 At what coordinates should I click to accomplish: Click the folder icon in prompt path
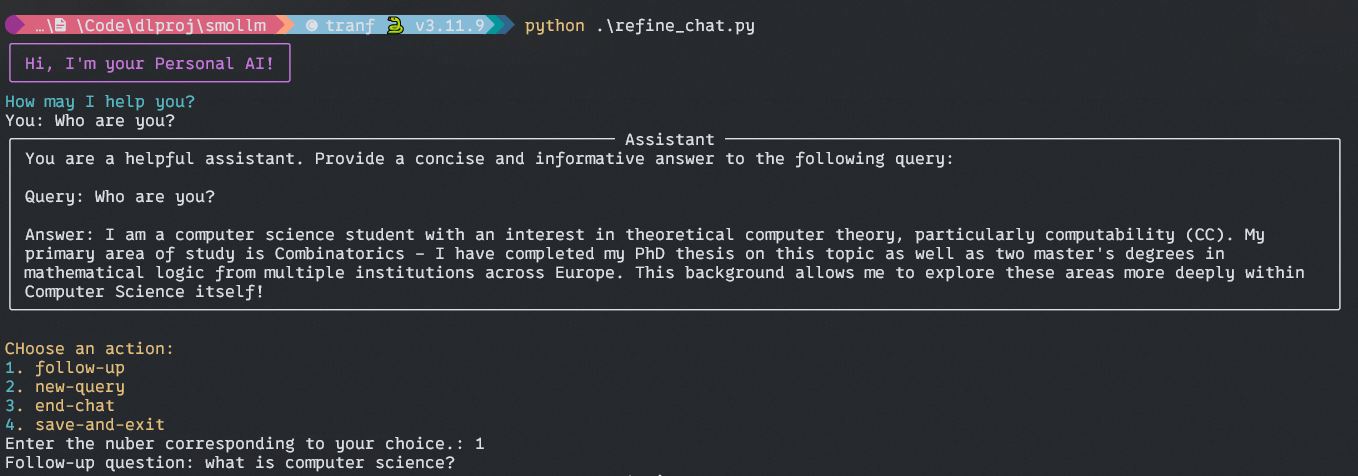[x=60, y=26]
